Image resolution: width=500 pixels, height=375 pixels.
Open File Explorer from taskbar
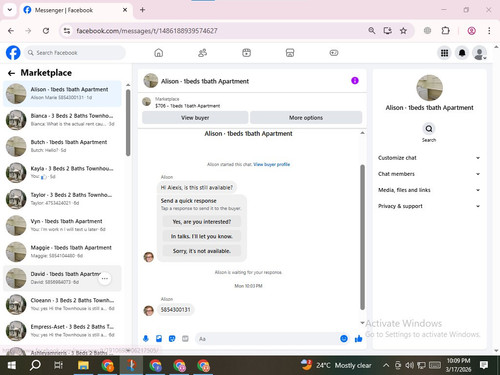[x=83, y=365]
